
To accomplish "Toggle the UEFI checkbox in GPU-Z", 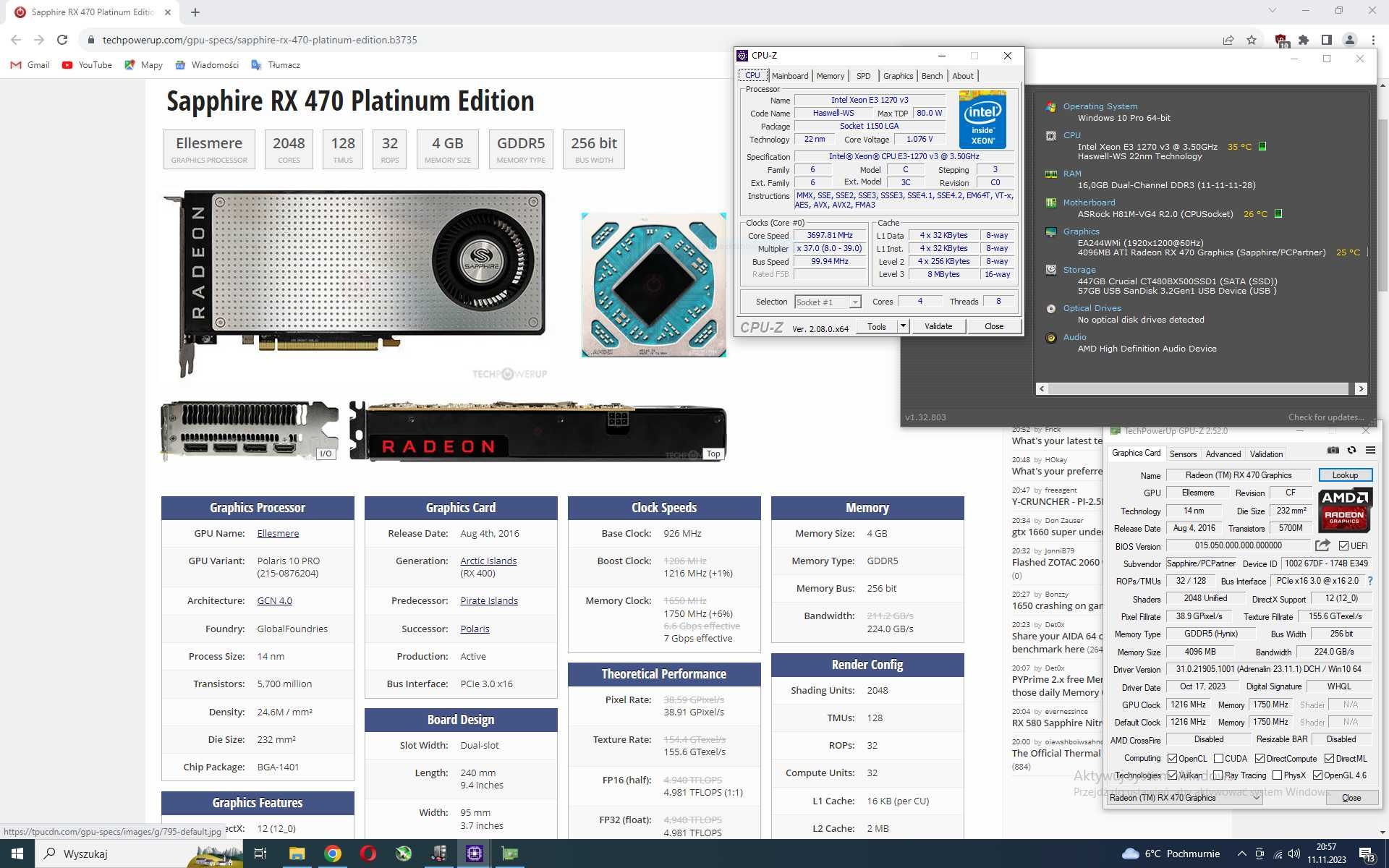I will coord(1343,546).
